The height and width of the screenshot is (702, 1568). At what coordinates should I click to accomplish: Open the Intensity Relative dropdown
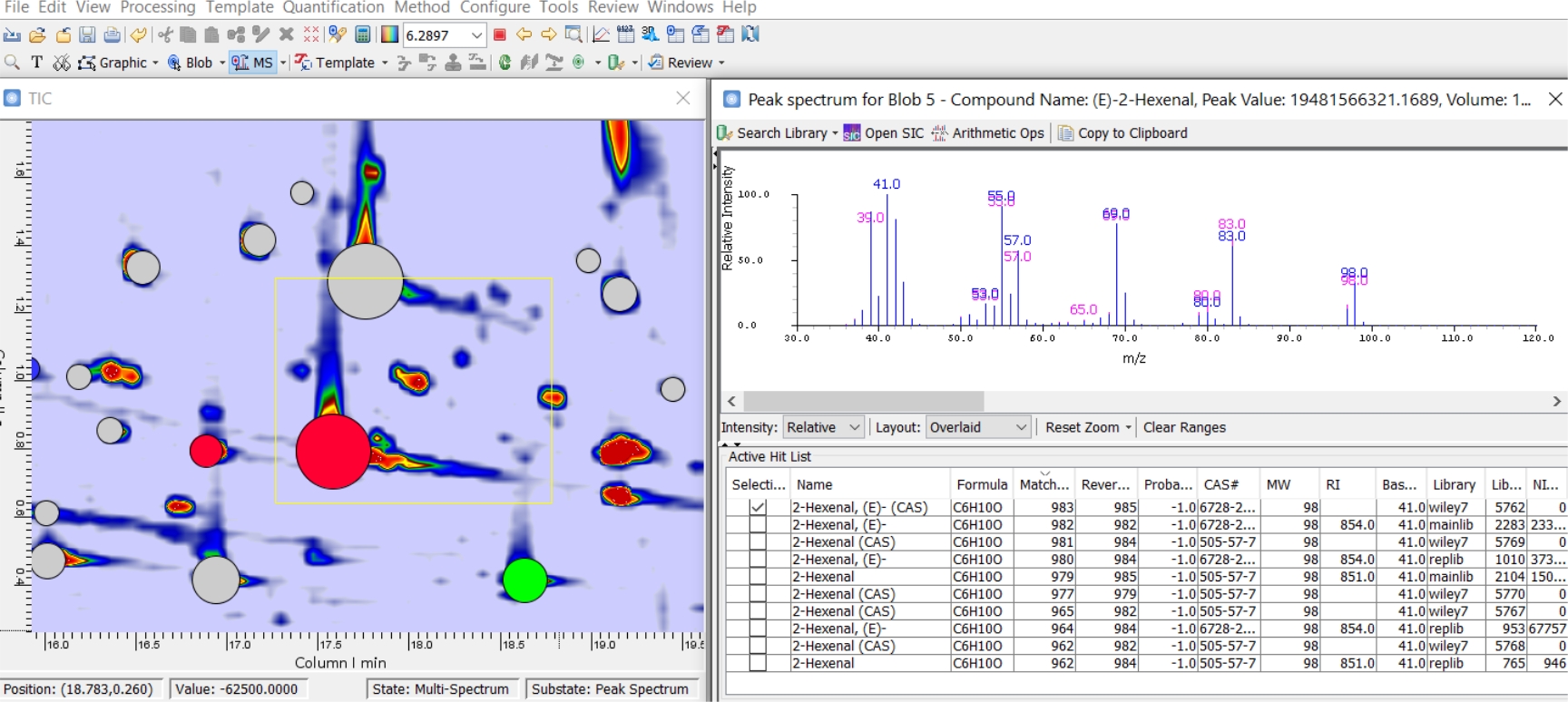[823, 427]
